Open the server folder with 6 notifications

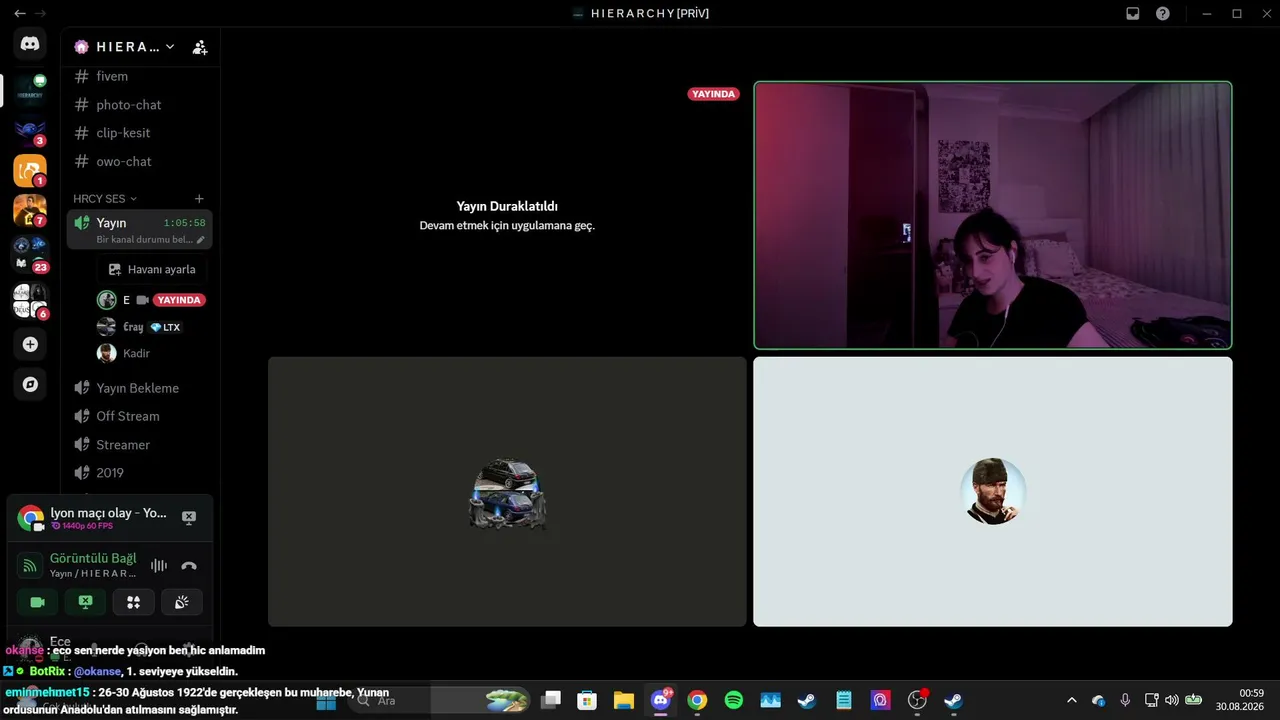point(30,300)
